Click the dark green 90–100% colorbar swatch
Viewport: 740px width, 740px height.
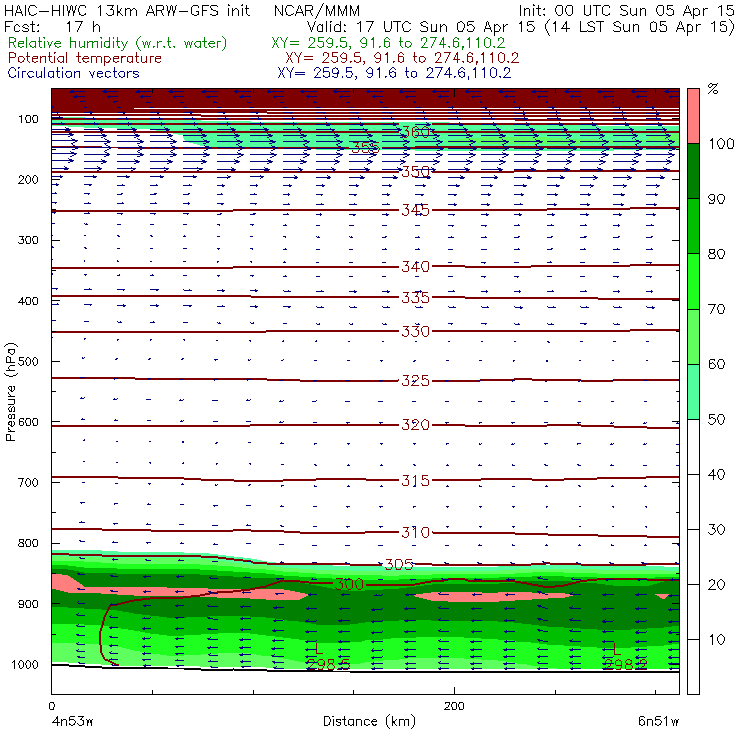pyautogui.click(x=693, y=171)
